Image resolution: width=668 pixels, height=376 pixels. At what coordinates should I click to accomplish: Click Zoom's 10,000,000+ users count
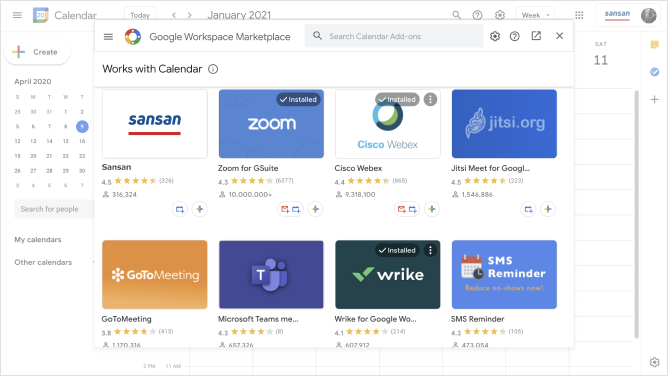[x=250, y=195]
